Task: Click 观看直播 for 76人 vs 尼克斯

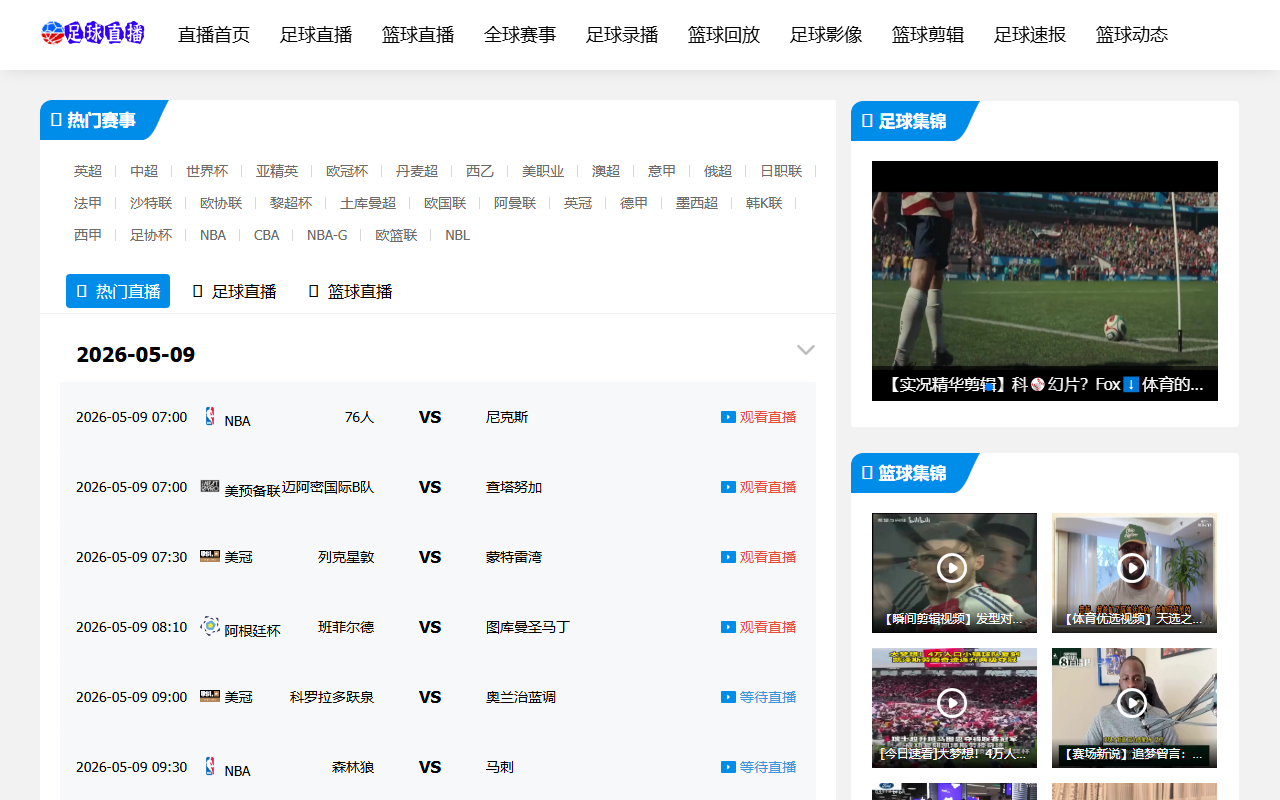Action: tap(768, 417)
